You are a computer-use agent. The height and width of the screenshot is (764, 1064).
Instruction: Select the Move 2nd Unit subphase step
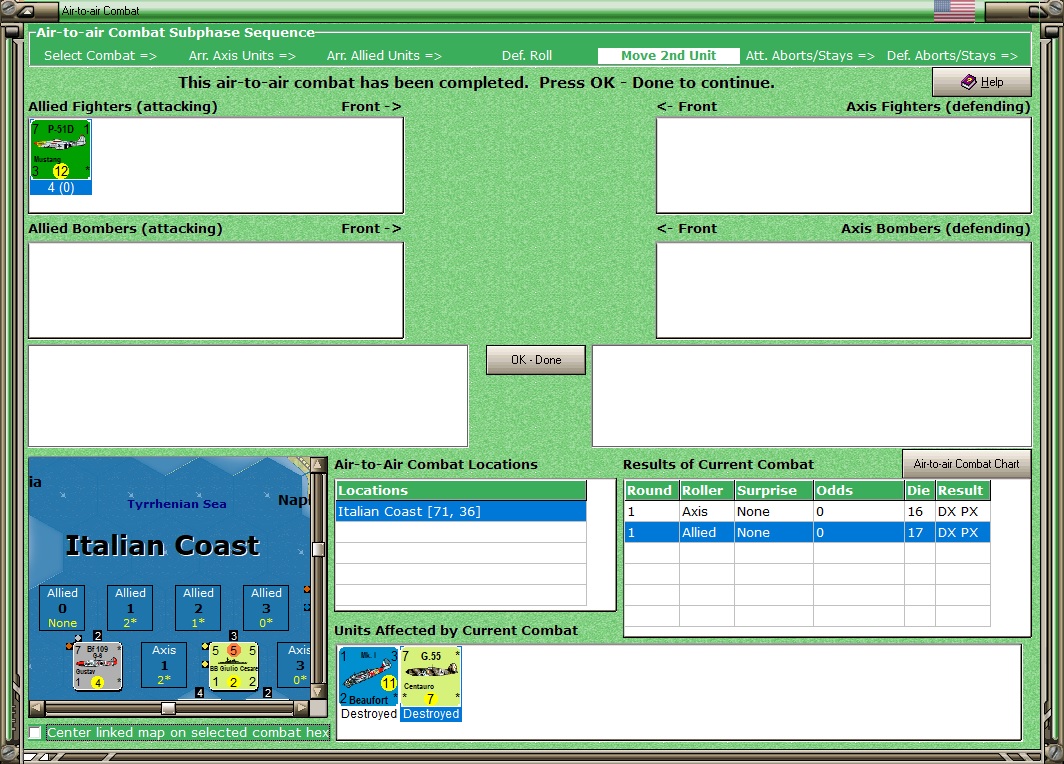click(668, 56)
